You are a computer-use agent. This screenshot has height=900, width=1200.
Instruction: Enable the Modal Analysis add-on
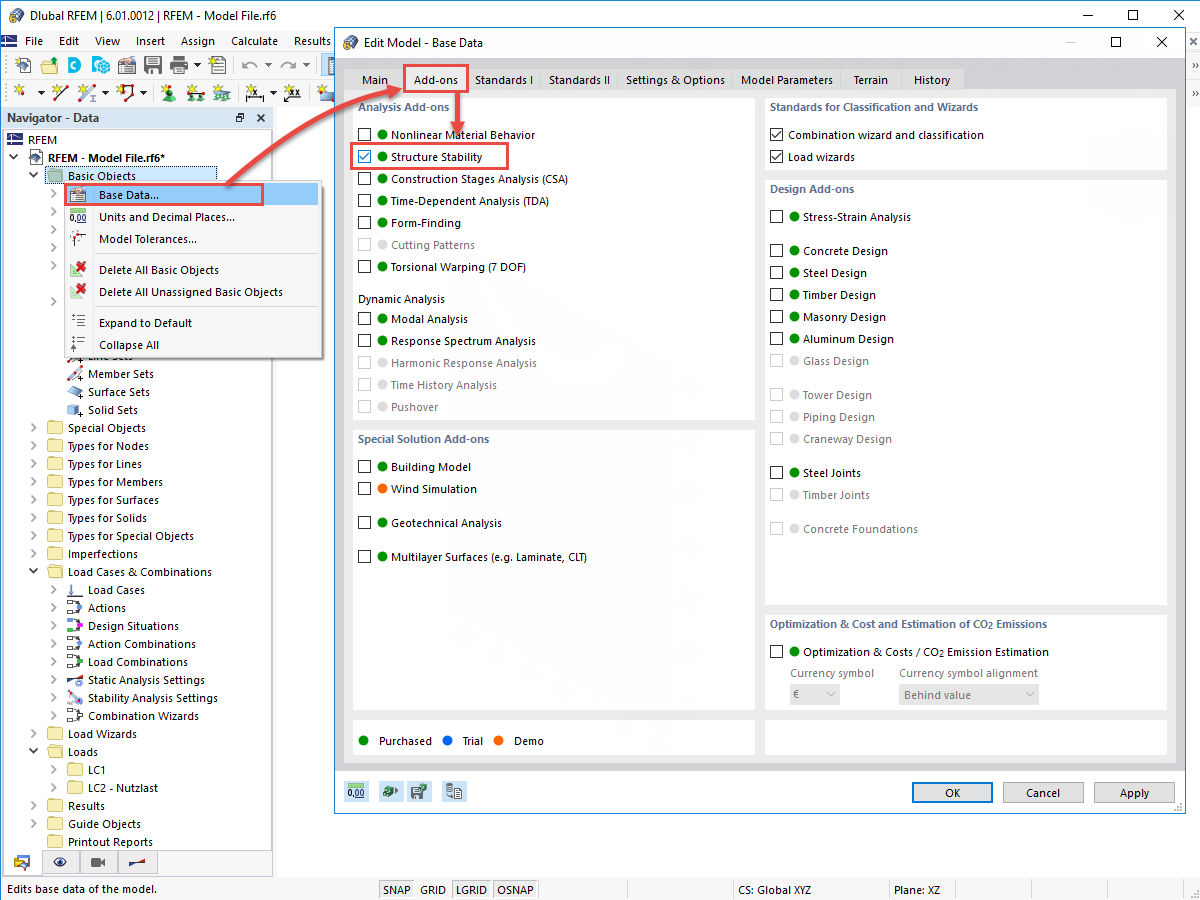tap(365, 318)
